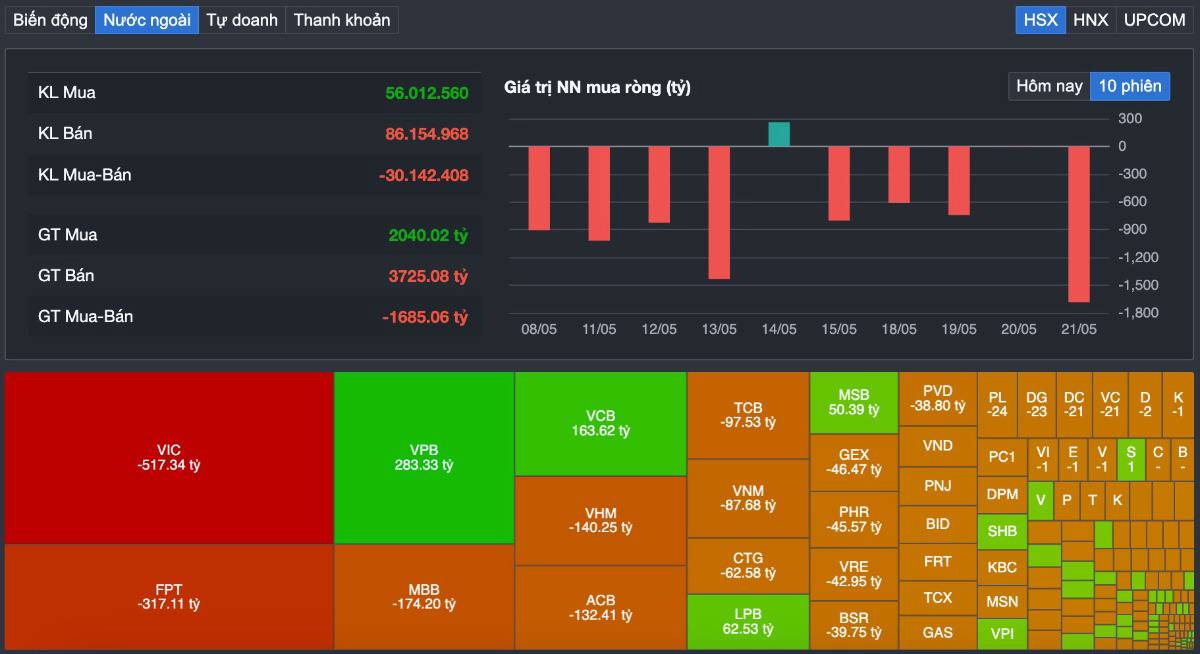Select the PVD -38.80 tỷ tile

click(x=938, y=399)
